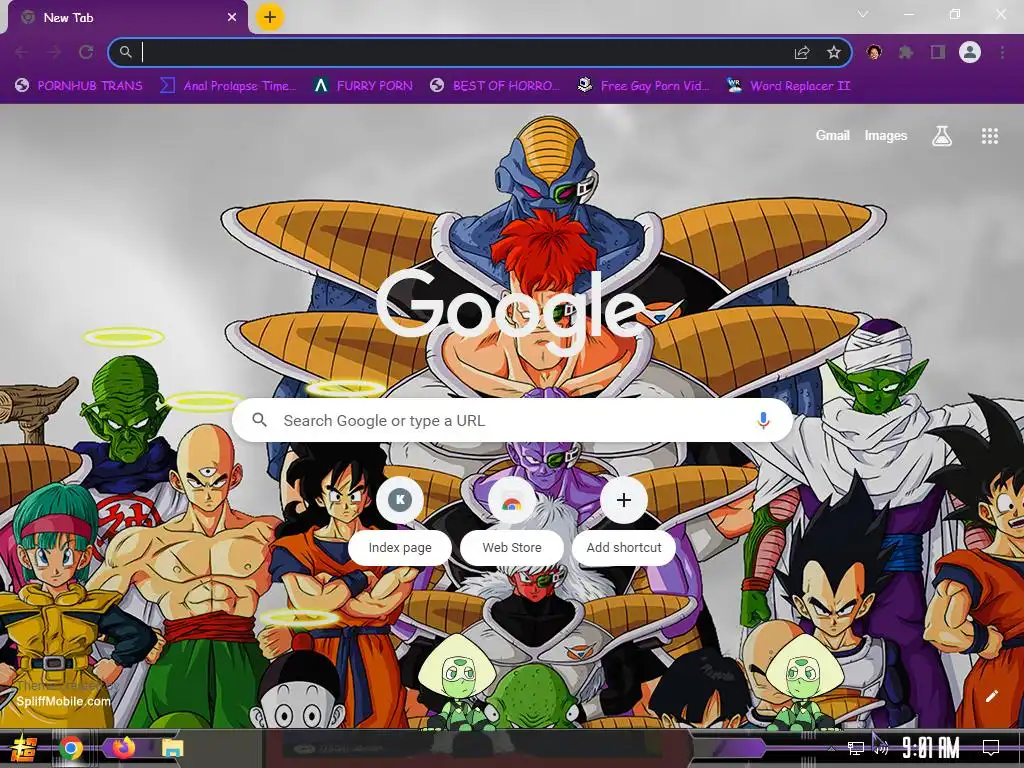Open the Google Images link
The width and height of the screenshot is (1024, 768).
tap(886, 135)
